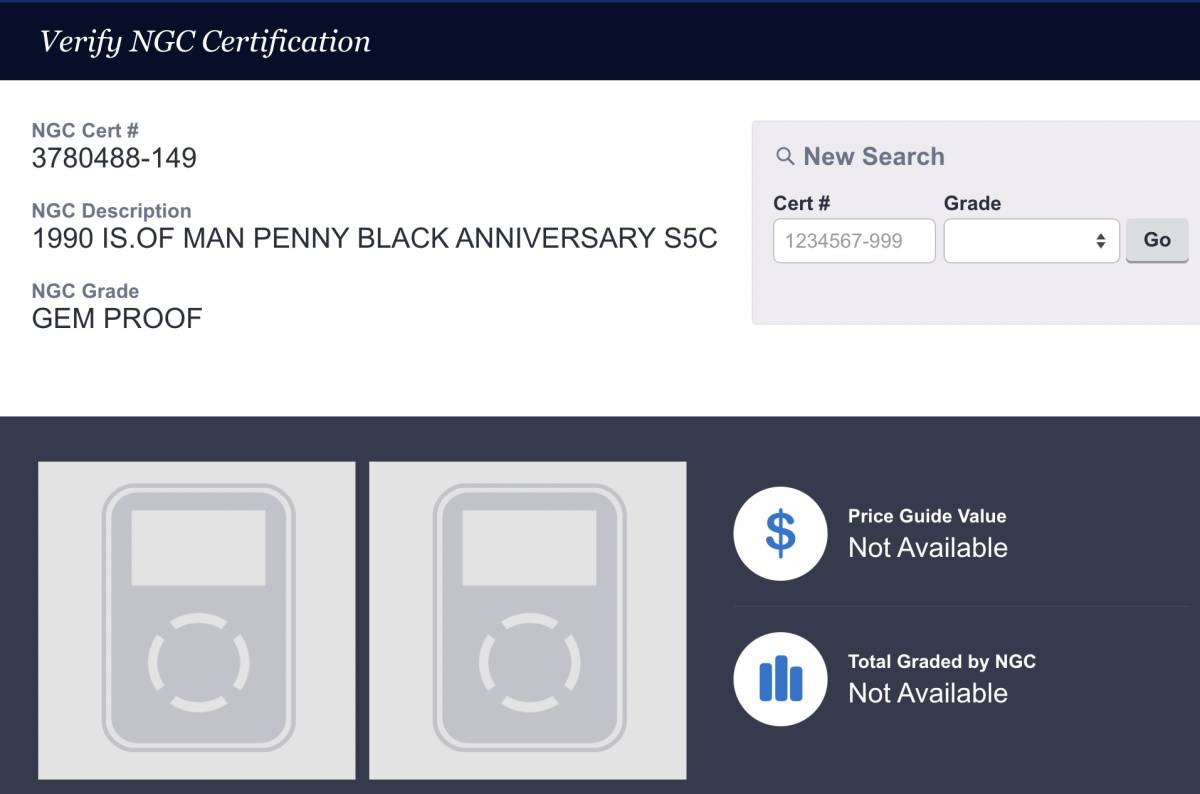Select the cert number 3780488-149
This screenshot has width=1200, height=794.
coord(114,158)
